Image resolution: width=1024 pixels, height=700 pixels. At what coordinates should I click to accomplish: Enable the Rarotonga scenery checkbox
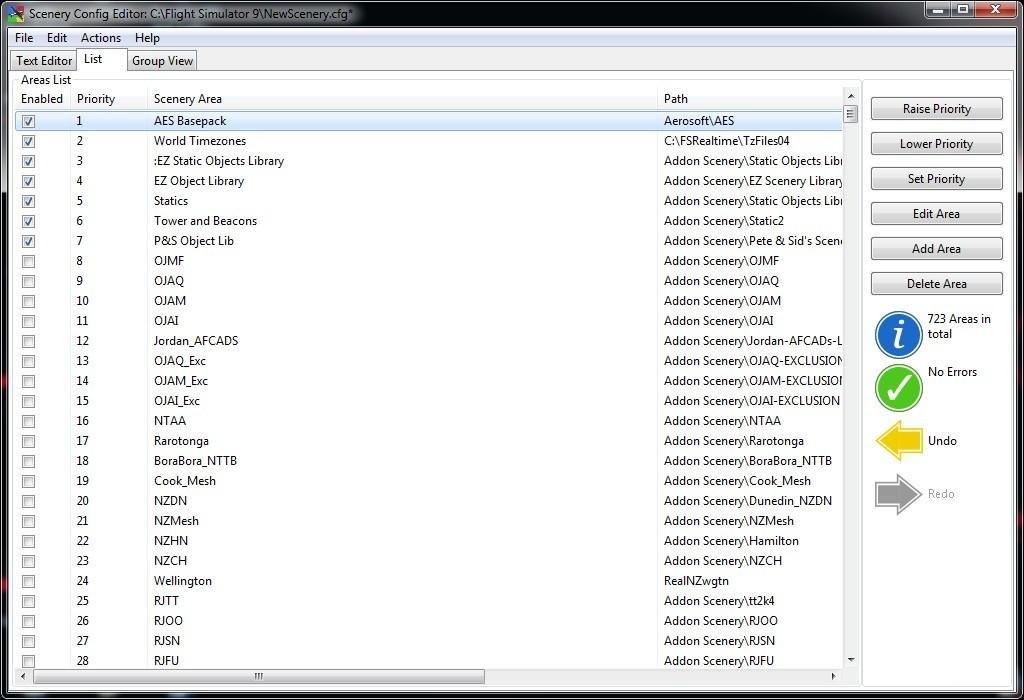coord(28,441)
